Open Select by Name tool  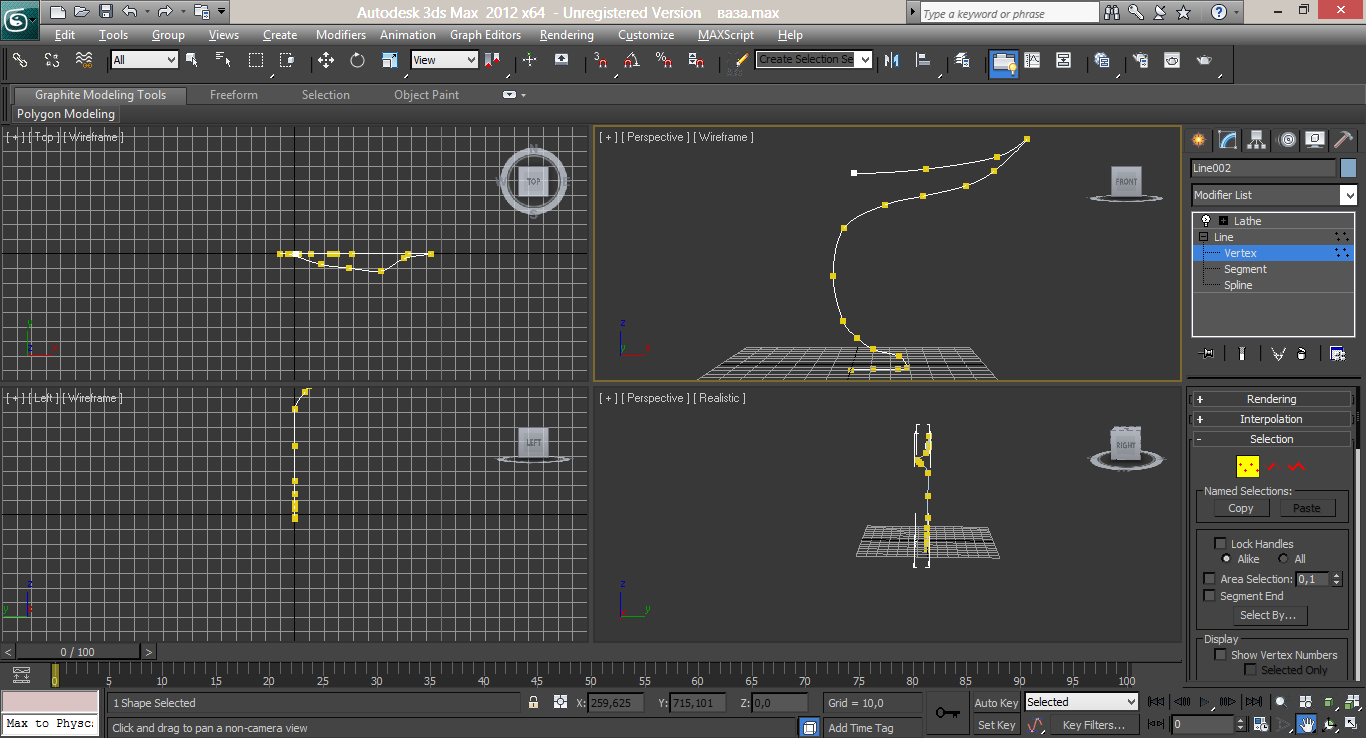point(222,60)
